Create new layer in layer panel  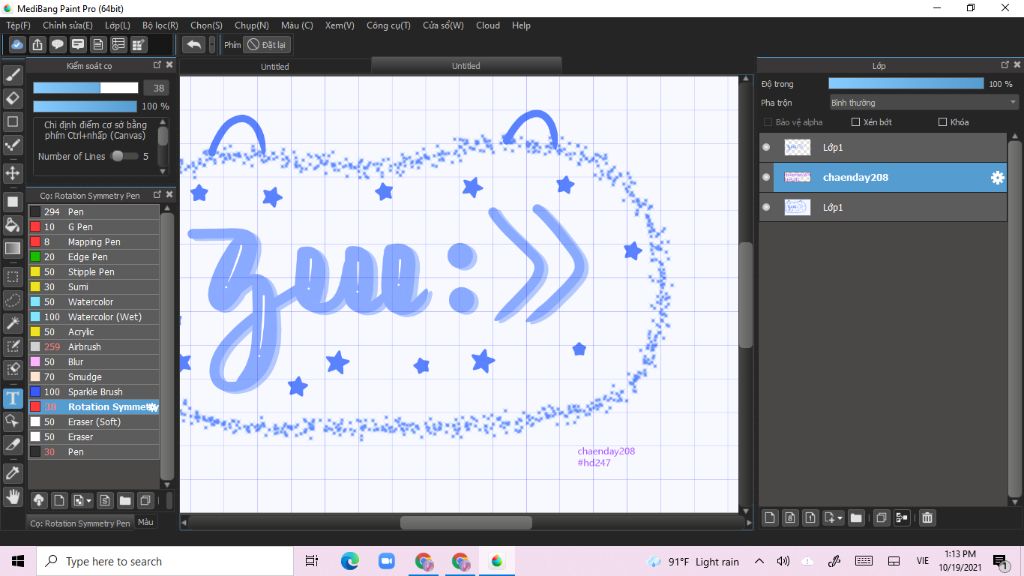(x=770, y=518)
